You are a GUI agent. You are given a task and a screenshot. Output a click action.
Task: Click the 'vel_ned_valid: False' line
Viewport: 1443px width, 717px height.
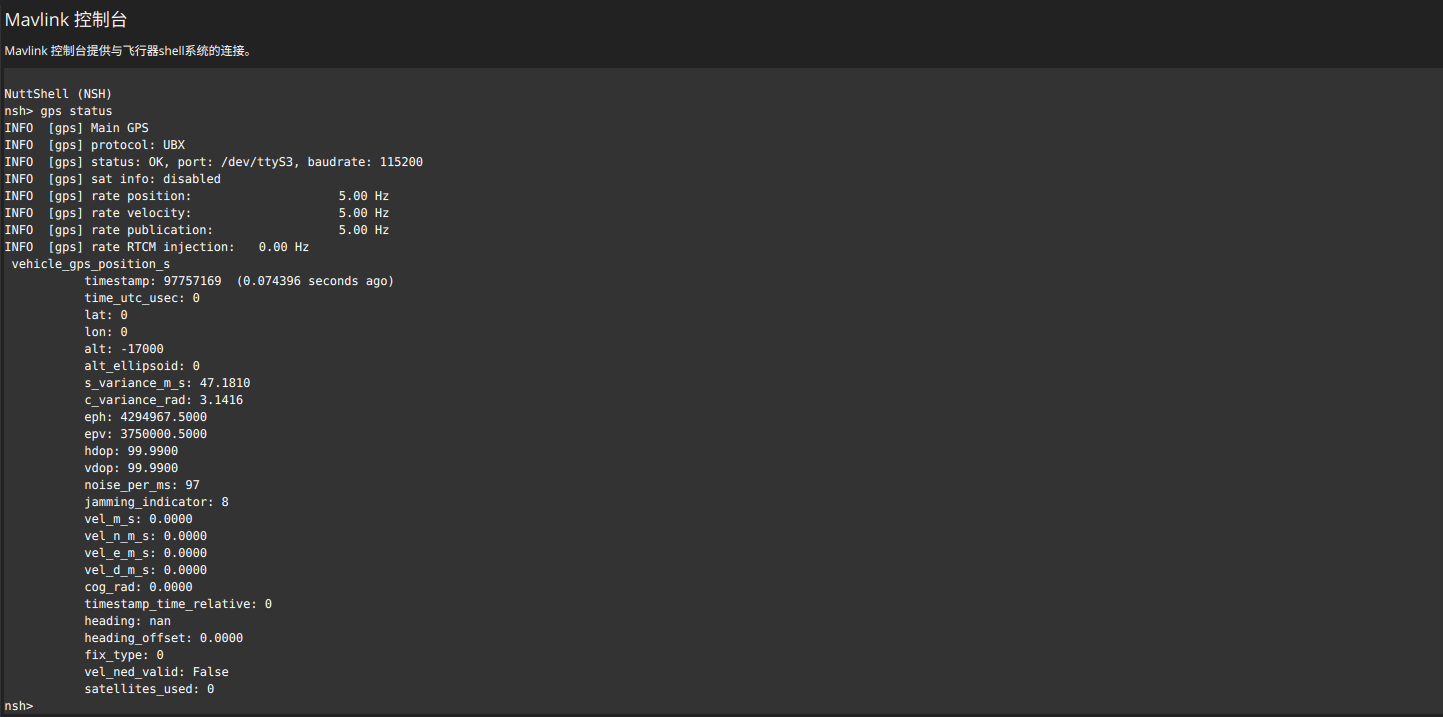[156, 672]
